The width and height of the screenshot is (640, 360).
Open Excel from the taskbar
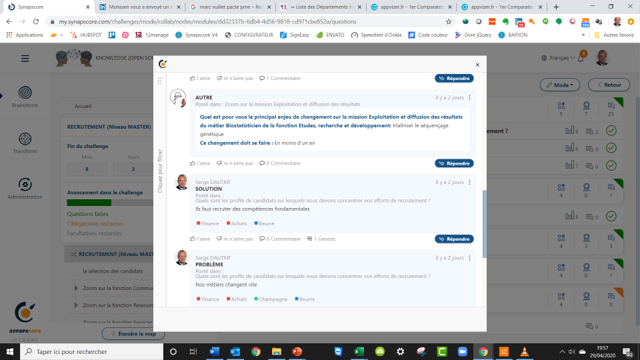coord(359,351)
